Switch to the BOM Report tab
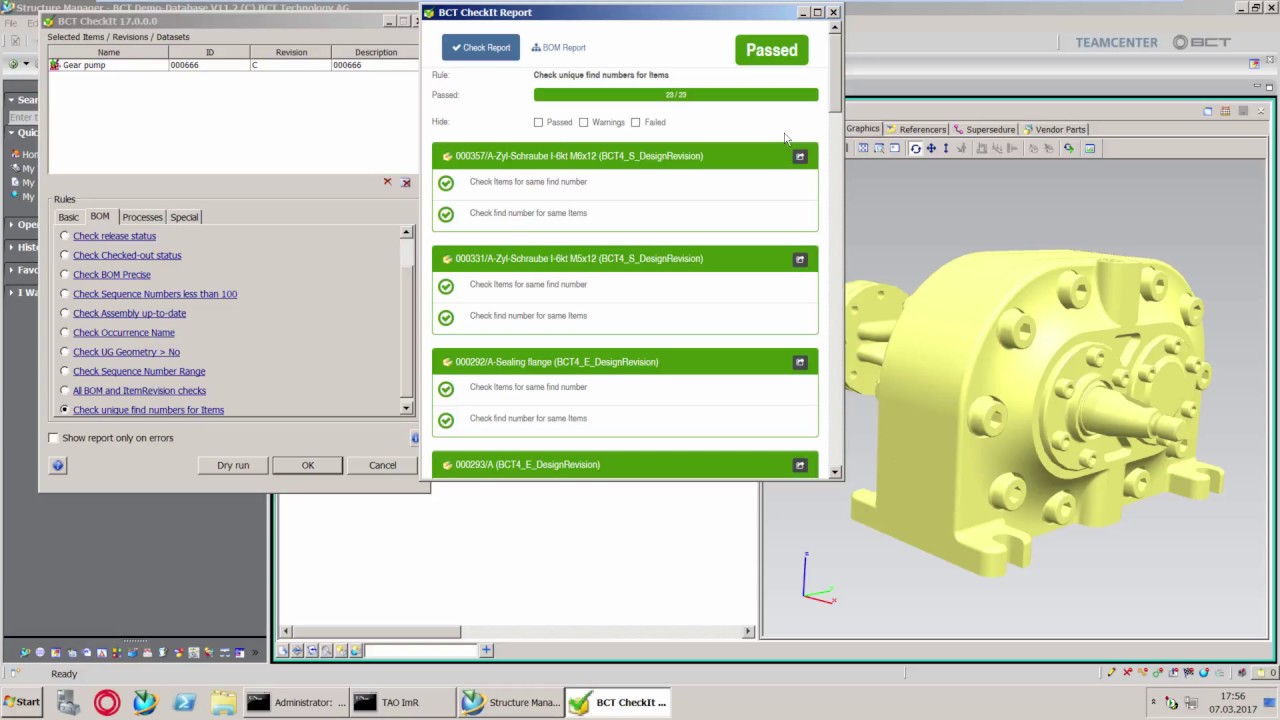Image resolution: width=1280 pixels, height=720 pixels. [559, 48]
